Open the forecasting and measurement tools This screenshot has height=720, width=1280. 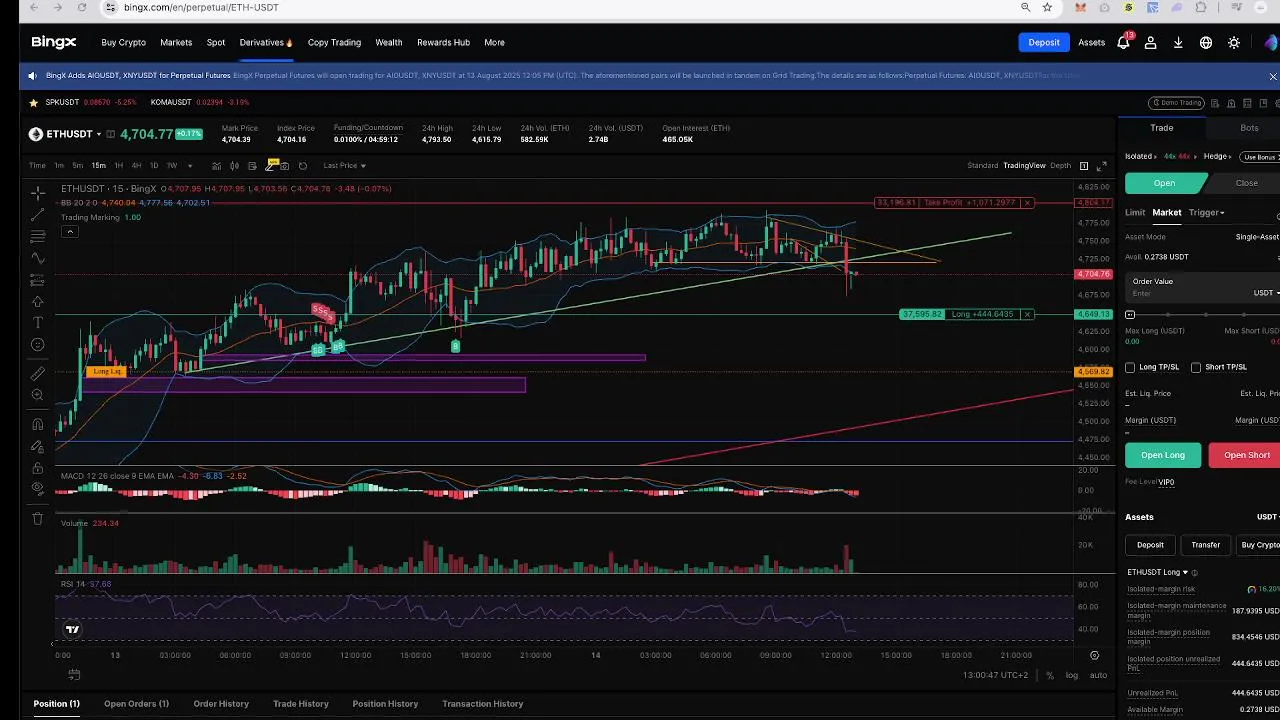[x=37, y=280]
